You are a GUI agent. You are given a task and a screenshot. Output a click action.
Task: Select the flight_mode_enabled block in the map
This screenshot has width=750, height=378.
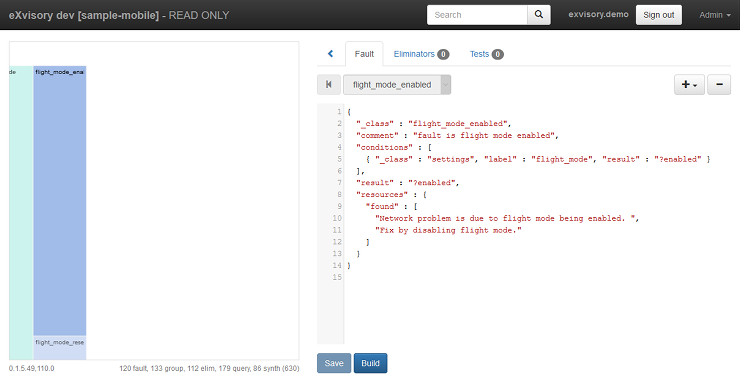(60, 200)
